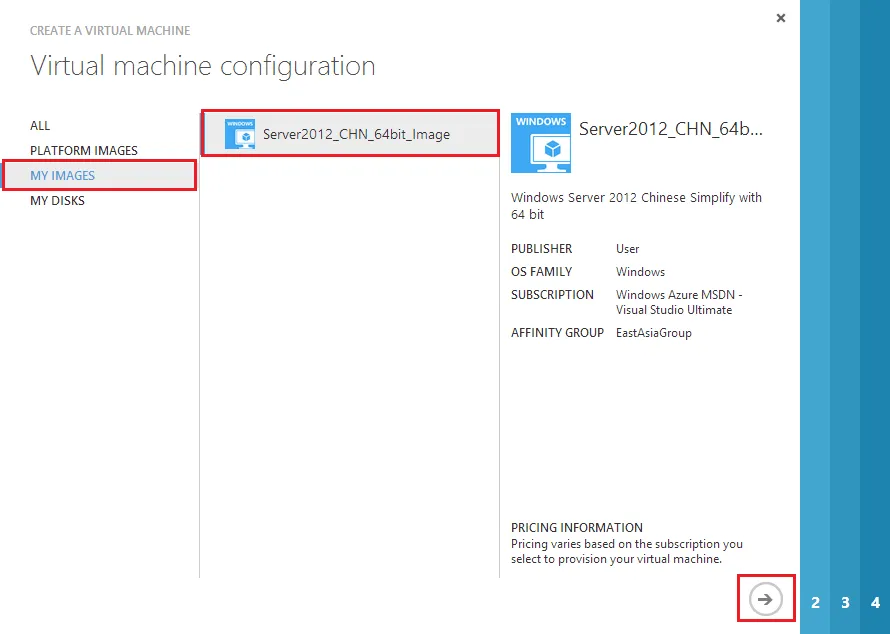Click the Server2012_CHN_64b... details title
Image resolution: width=890 pixels, height=634 pixels.
670,129
